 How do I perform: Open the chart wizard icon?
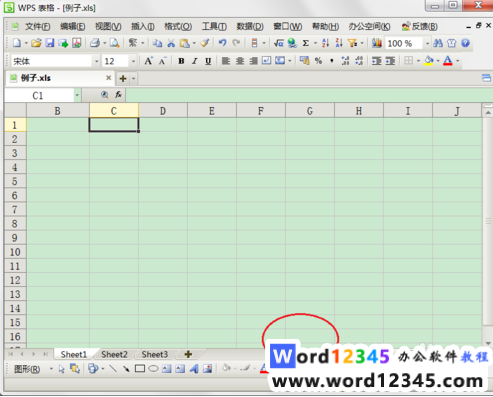(377, 43)
